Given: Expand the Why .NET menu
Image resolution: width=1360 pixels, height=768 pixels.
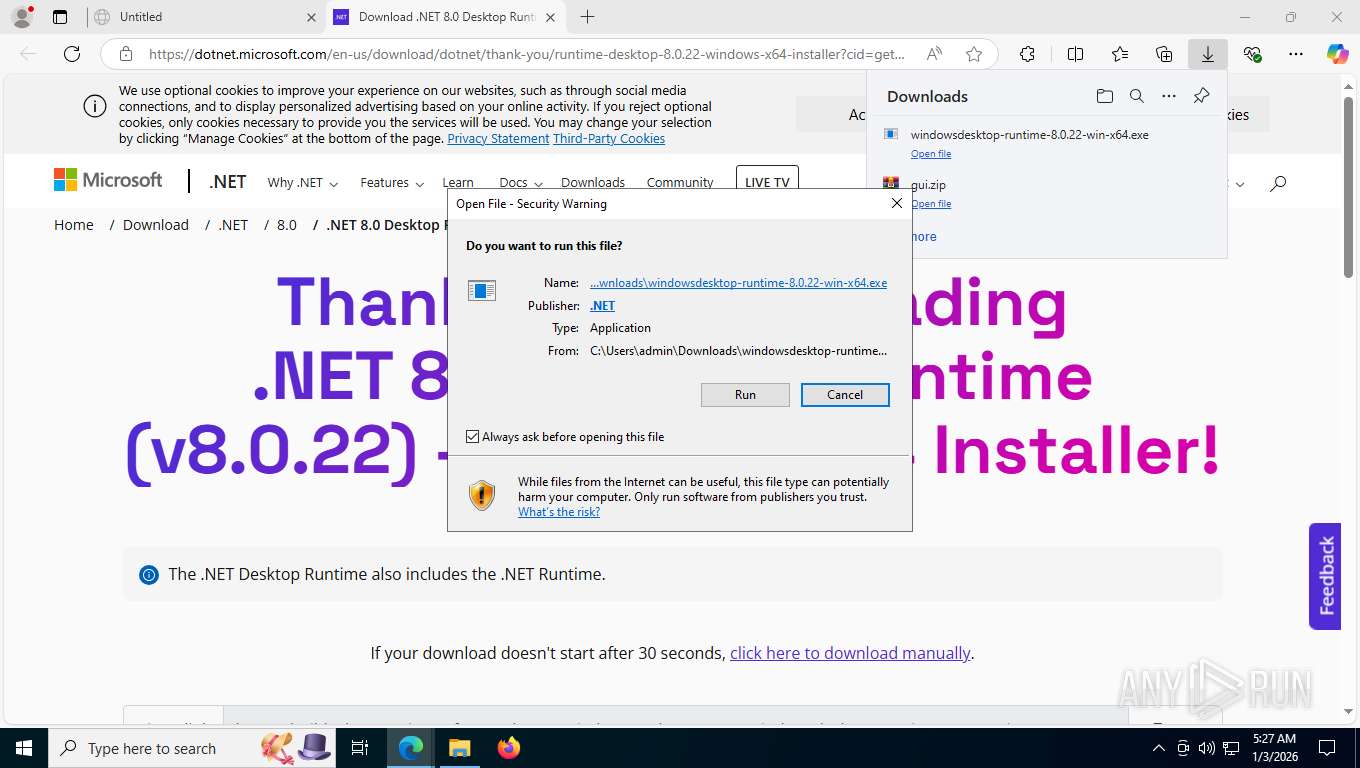Looking at the screenshot, I should [x=303, y=183].
